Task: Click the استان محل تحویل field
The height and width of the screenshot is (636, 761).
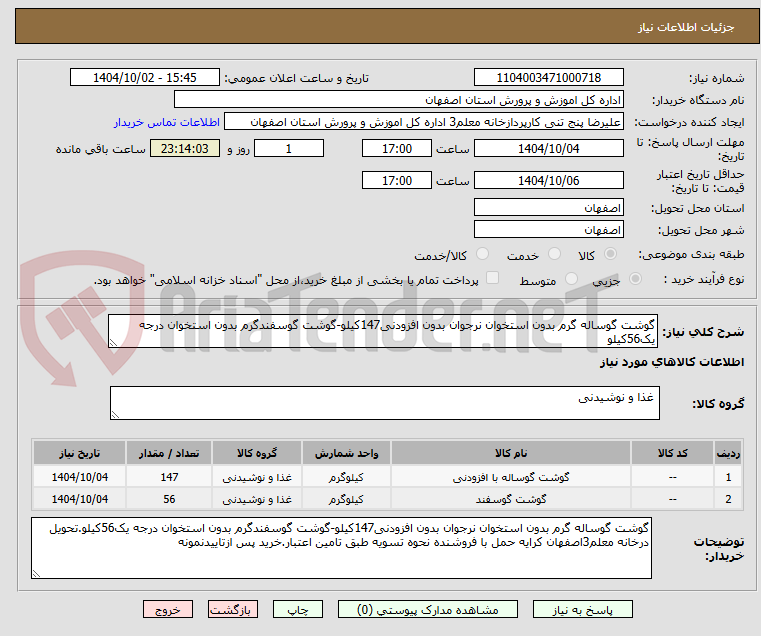Action: (x=548, y=208)
